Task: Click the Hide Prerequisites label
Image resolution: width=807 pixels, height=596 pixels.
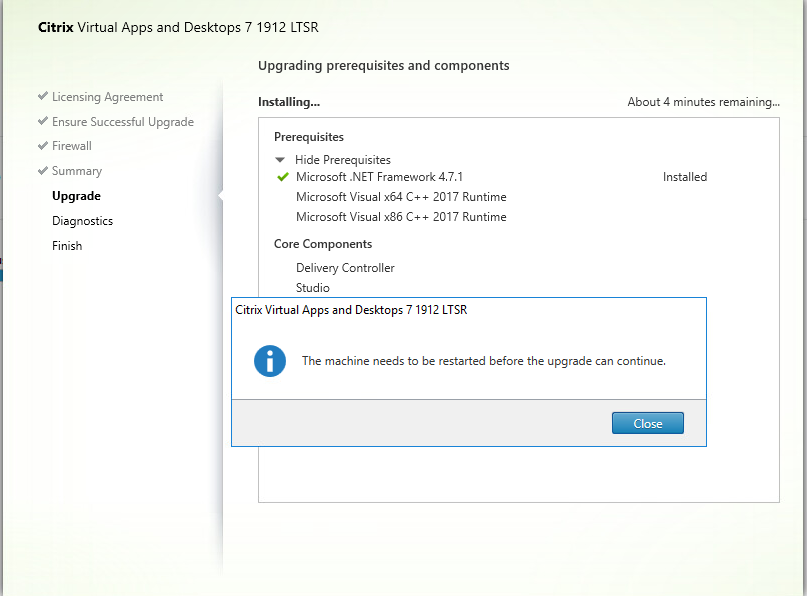Action: pos(343,160)
